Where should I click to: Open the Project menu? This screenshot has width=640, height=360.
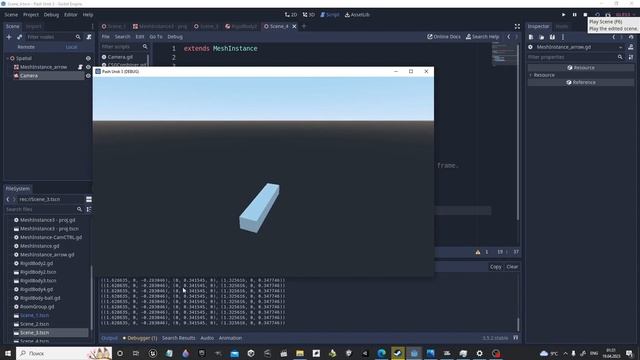(x=31, y=15)
